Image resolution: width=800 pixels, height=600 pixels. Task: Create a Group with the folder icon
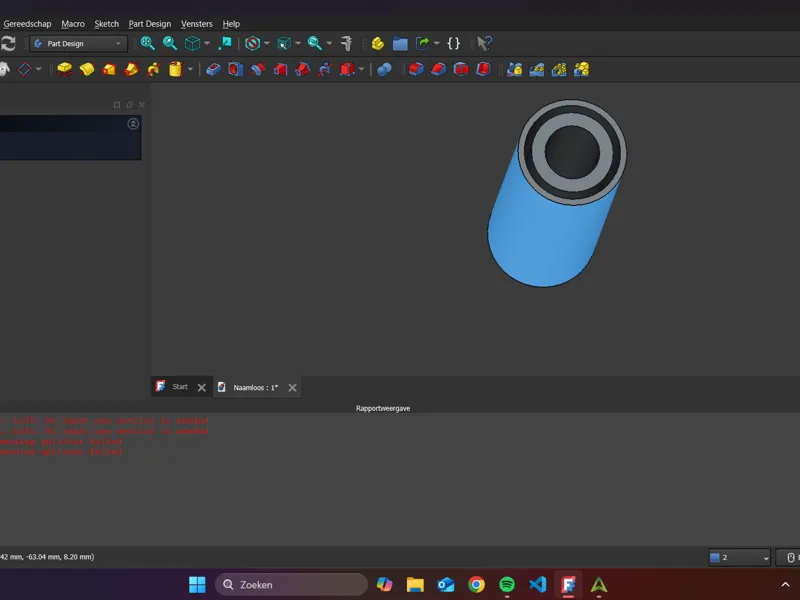click(x=400, y=43)
